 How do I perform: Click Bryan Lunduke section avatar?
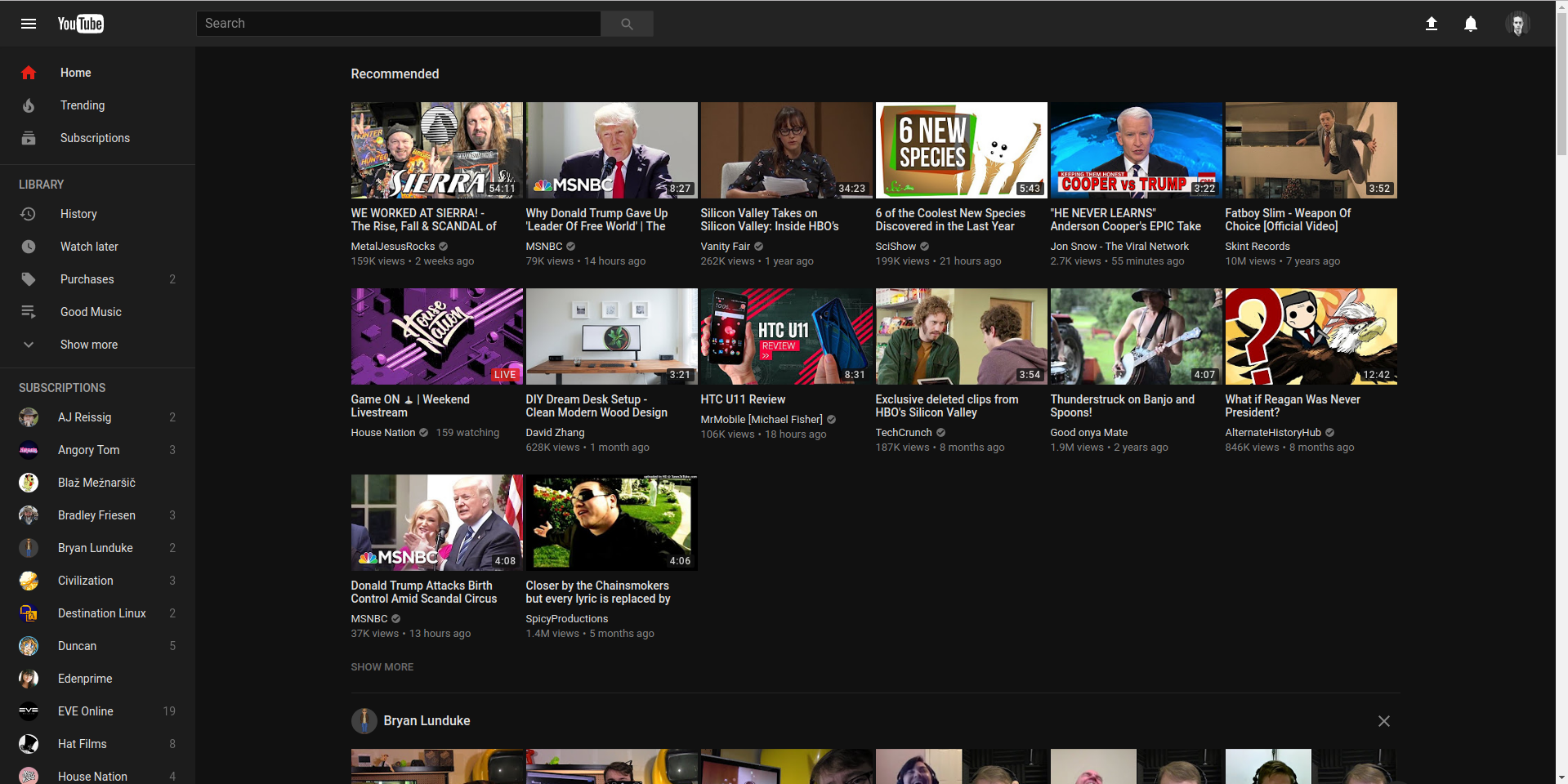364,721
